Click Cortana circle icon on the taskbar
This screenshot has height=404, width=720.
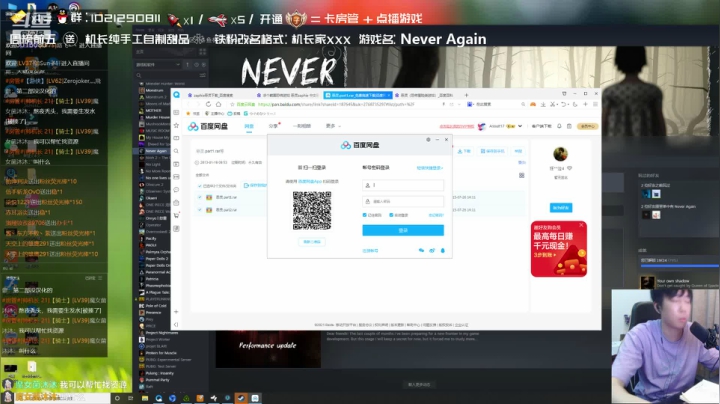[x=117, y=398]
